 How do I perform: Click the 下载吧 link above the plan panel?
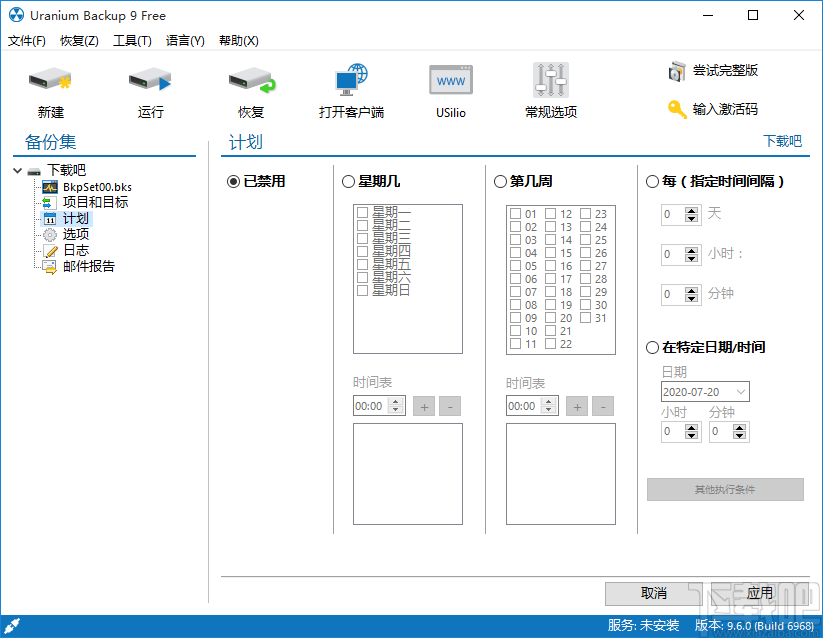click(784, 141)
